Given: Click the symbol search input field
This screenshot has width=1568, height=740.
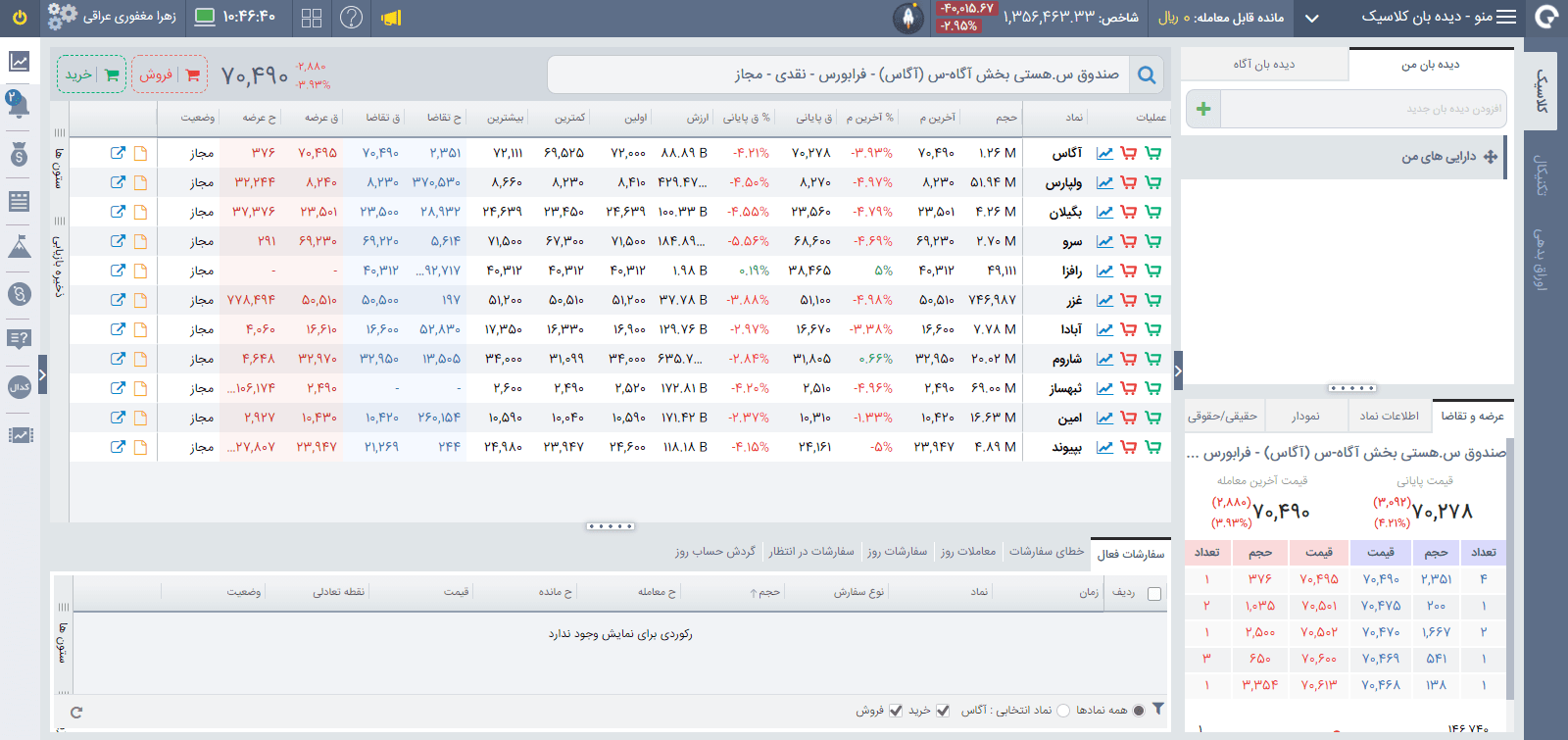Looking at the screenshot, I should [x=838, y=74].
